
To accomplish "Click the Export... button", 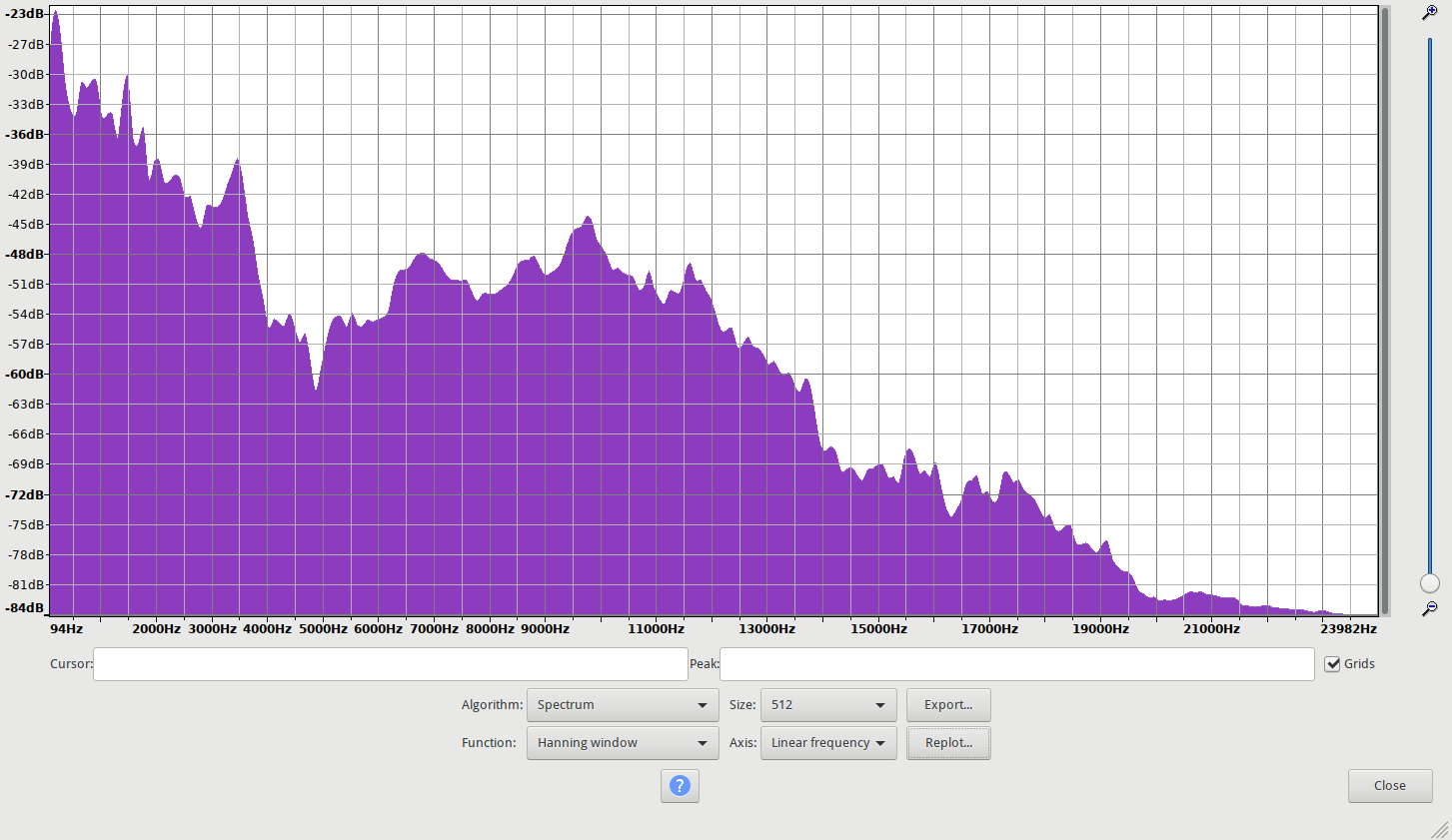I will [948, 705].
